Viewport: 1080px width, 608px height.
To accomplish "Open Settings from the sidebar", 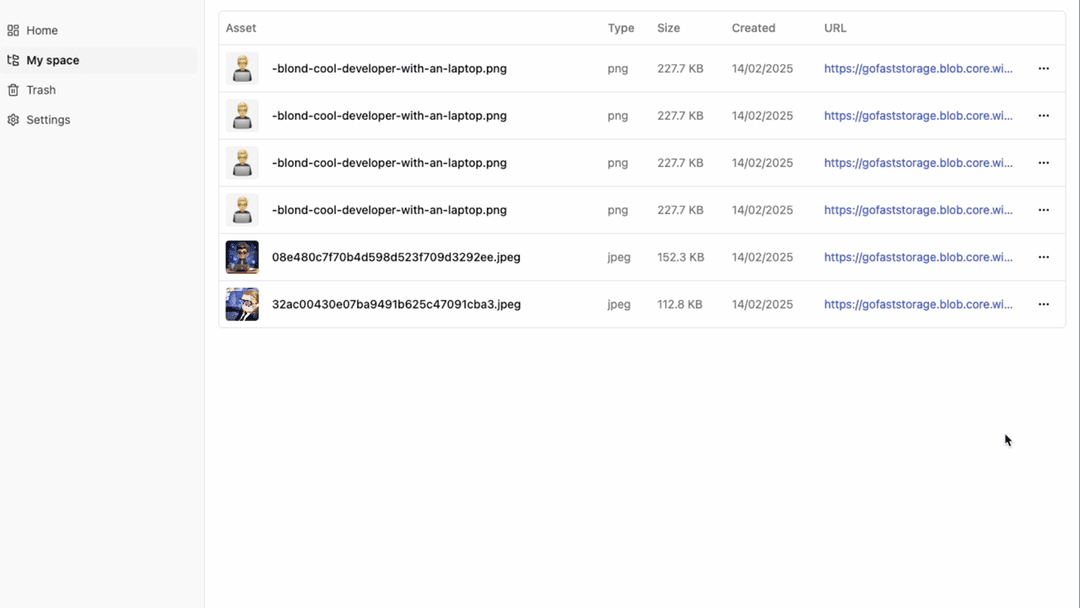I will pos(48,120).
